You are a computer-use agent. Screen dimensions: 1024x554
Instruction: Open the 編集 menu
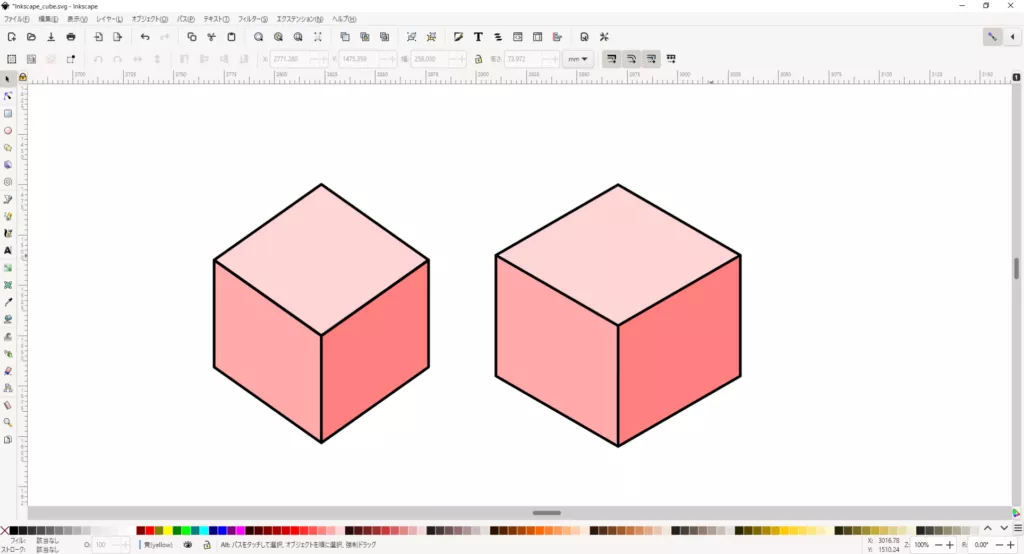point(48,19)
